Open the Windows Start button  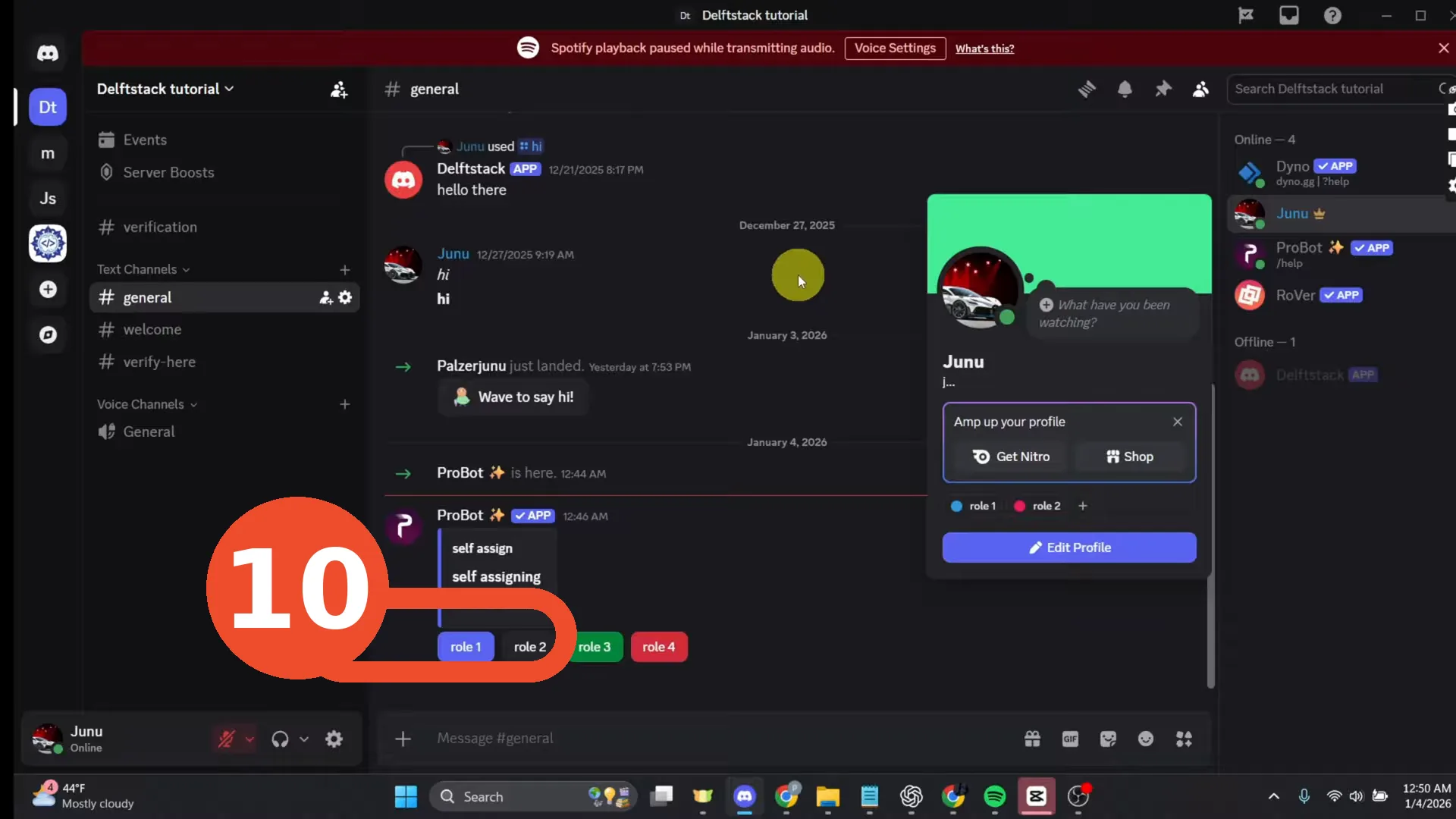tap(406, 796)
